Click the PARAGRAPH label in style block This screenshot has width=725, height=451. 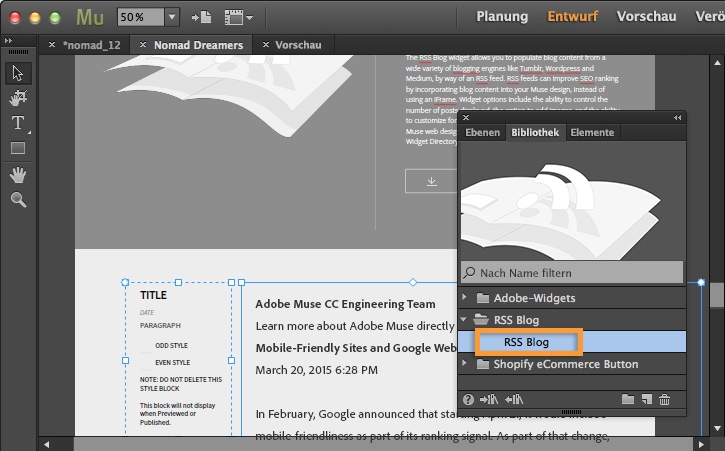(160, 326)
